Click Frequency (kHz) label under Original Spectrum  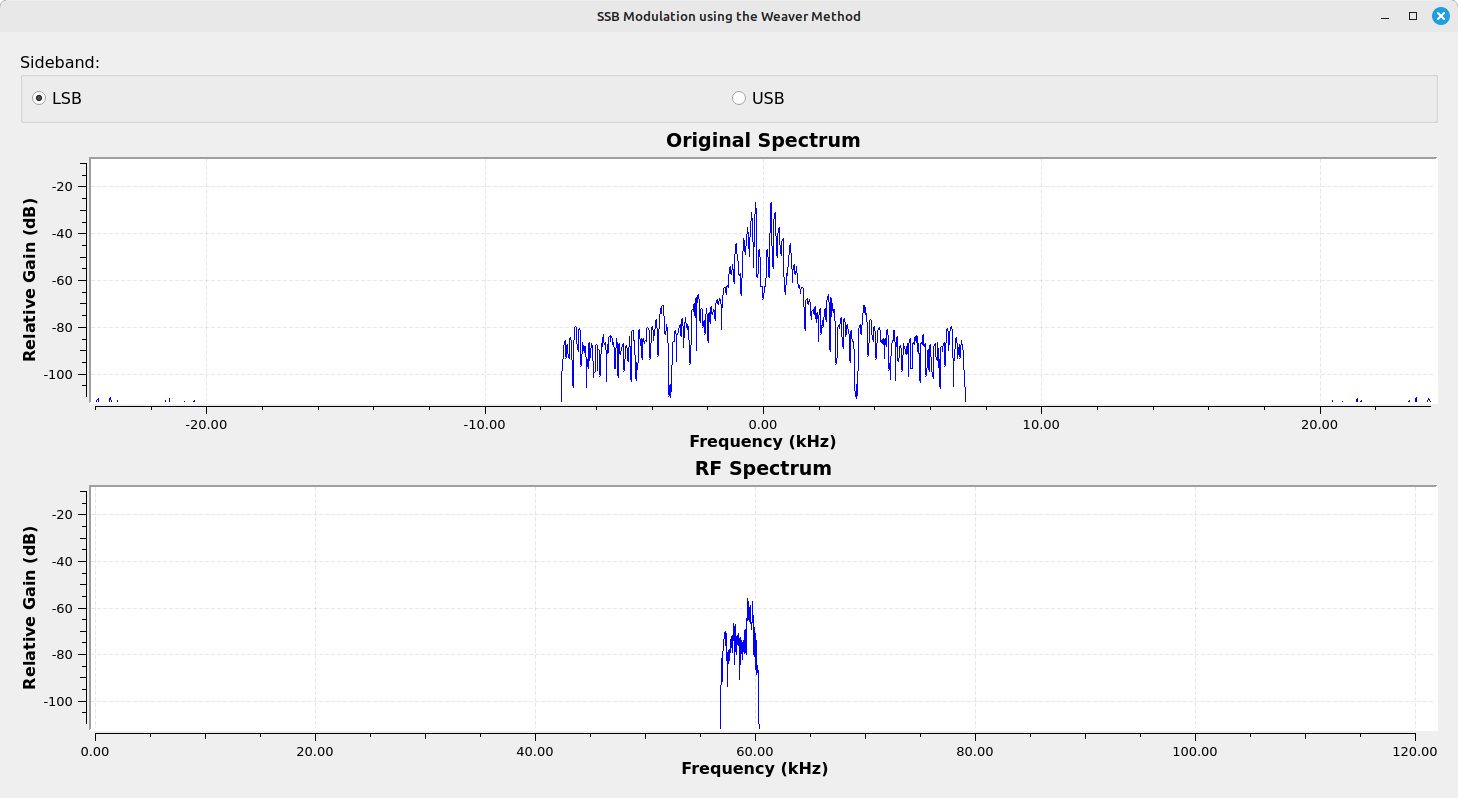tap(763, 441)
